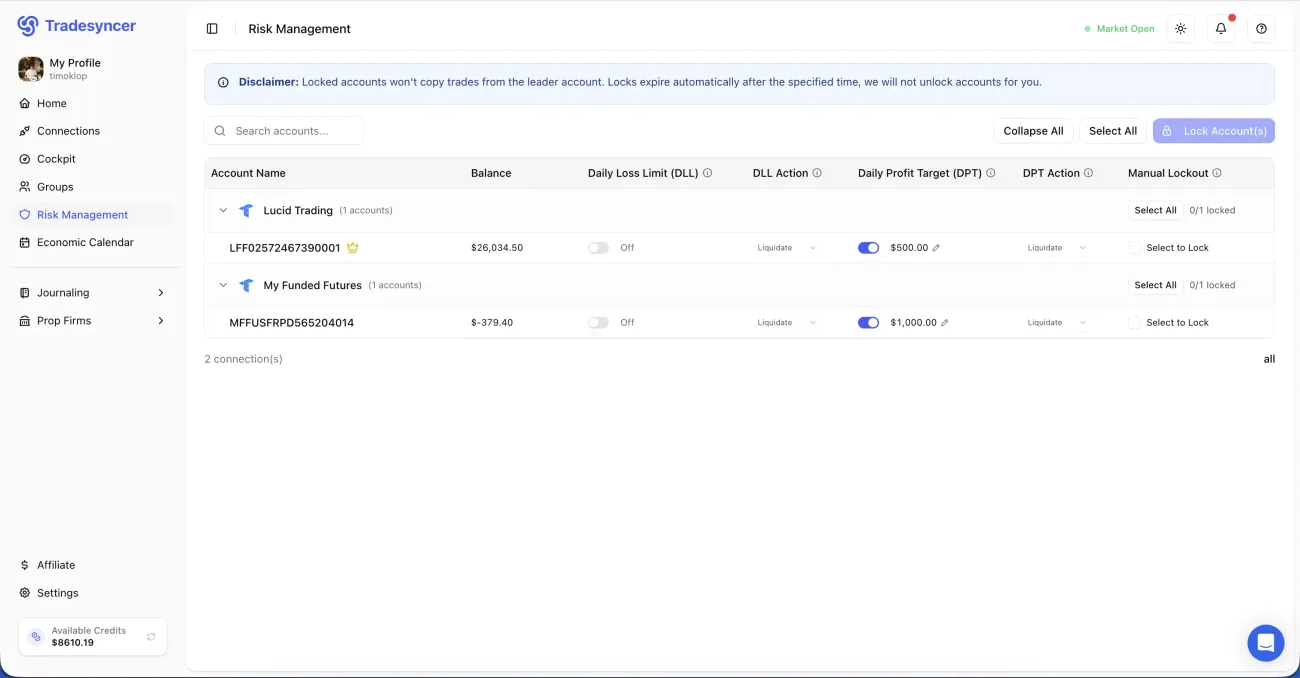The width and height of the screenshot is (1300, 678).
Task: Expand the Journaling submenu
Action: 92,293
